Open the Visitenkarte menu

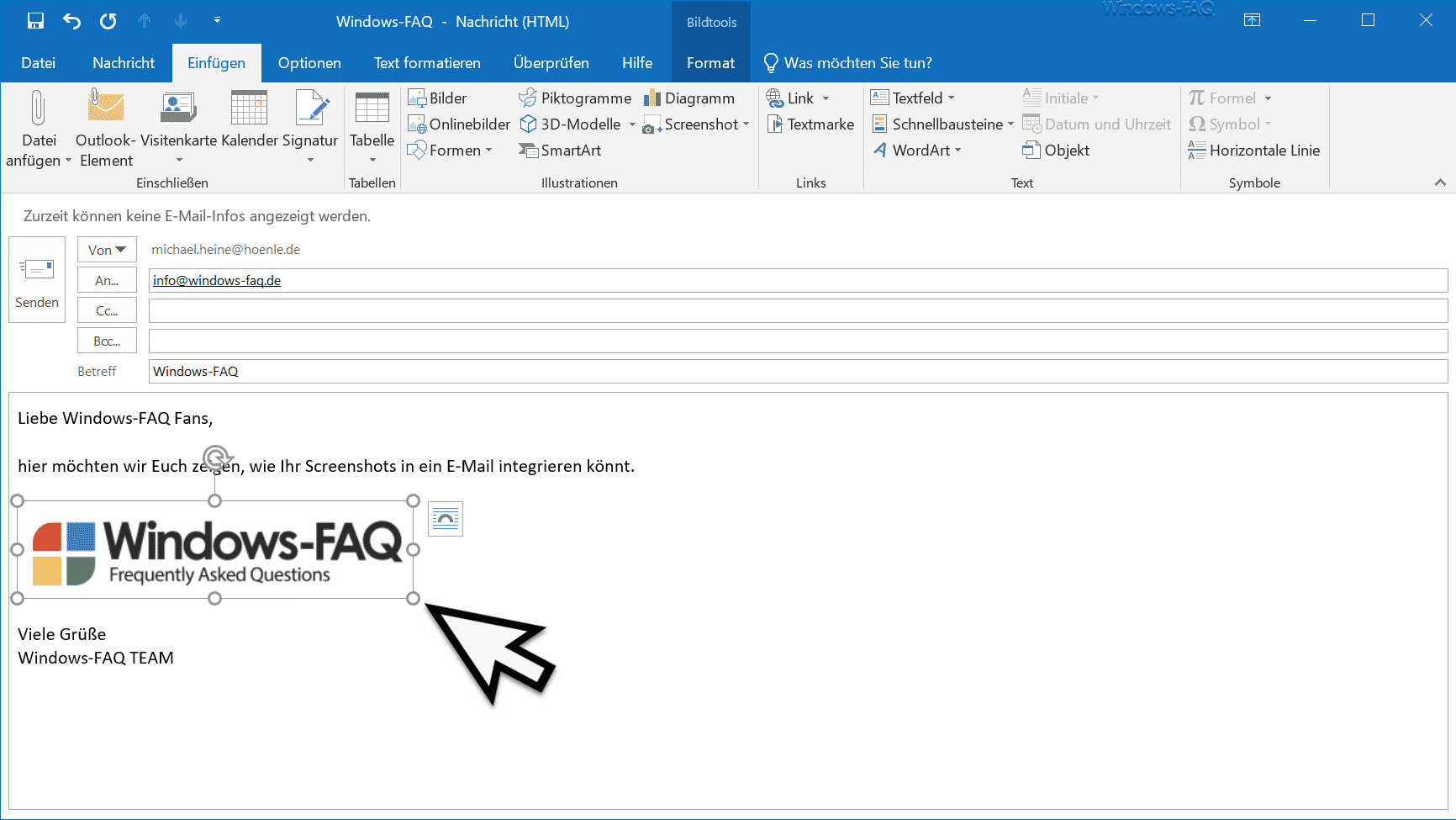pyautogui.click(x=178, y=129)
